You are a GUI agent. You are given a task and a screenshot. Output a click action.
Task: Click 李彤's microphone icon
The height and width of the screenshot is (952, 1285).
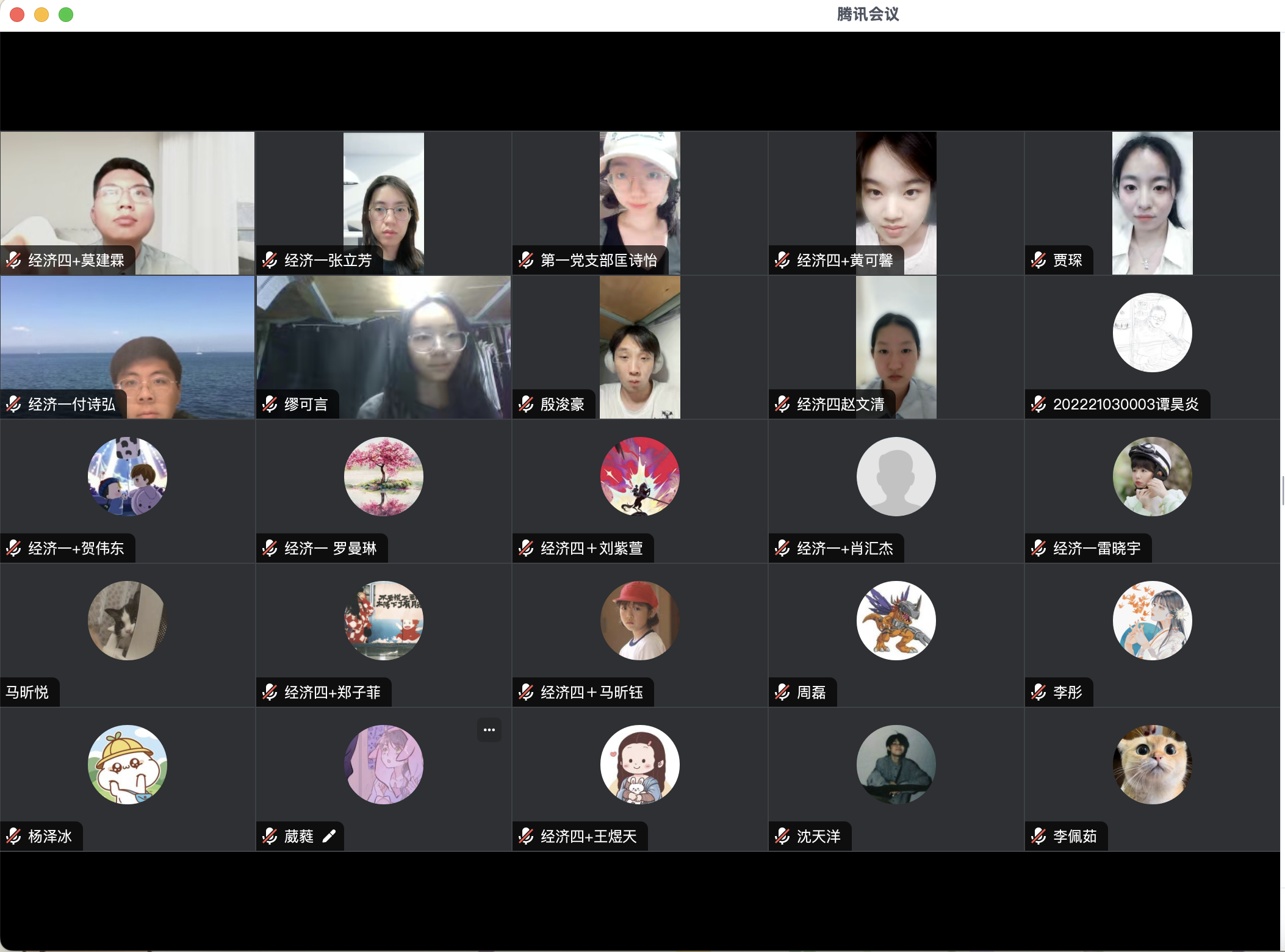(1038, 692)
